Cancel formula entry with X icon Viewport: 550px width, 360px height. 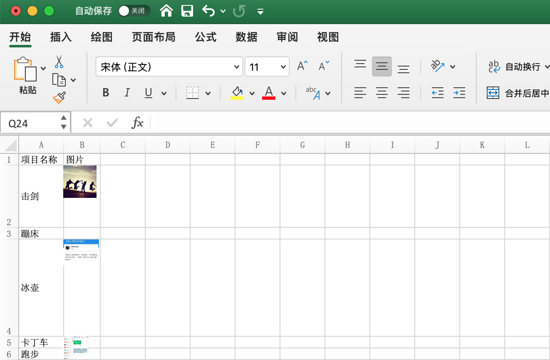tap(88, 123)
